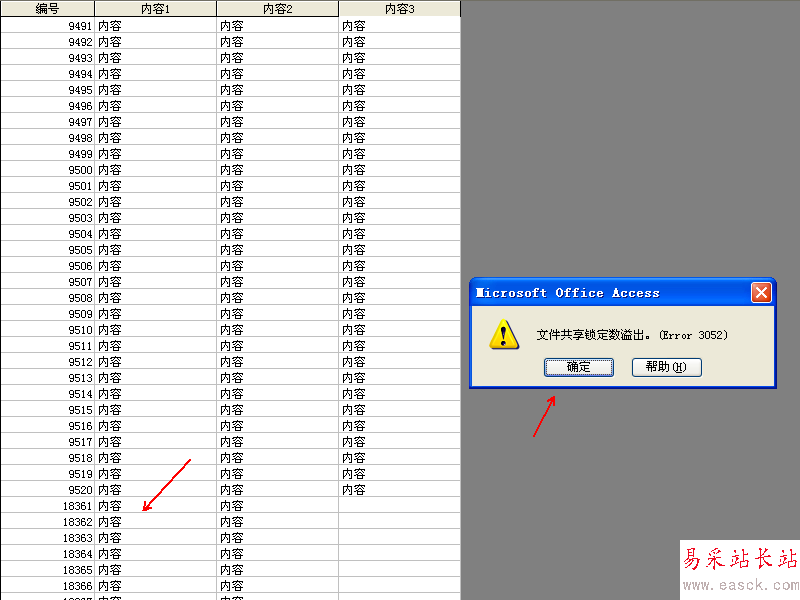Click the cell with number 18361
The image size is (800, 600).
coord(47,506)
